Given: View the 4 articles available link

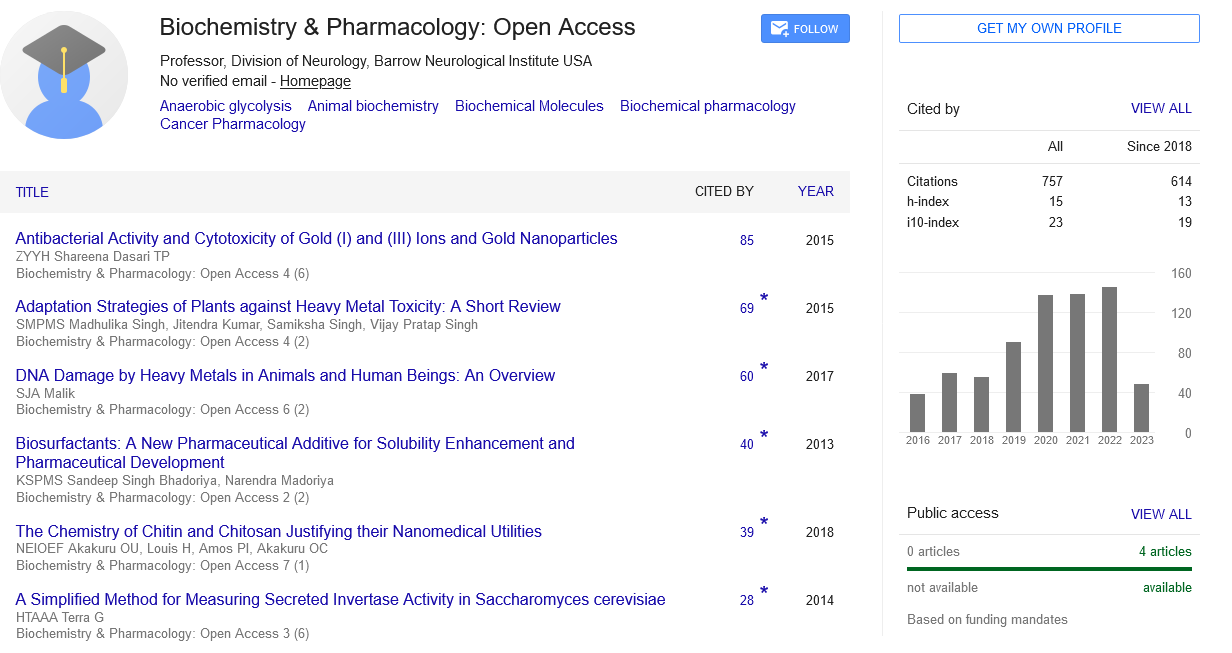Looking at the screenshot, I should pyautogui.click(x=1164, y=551).
